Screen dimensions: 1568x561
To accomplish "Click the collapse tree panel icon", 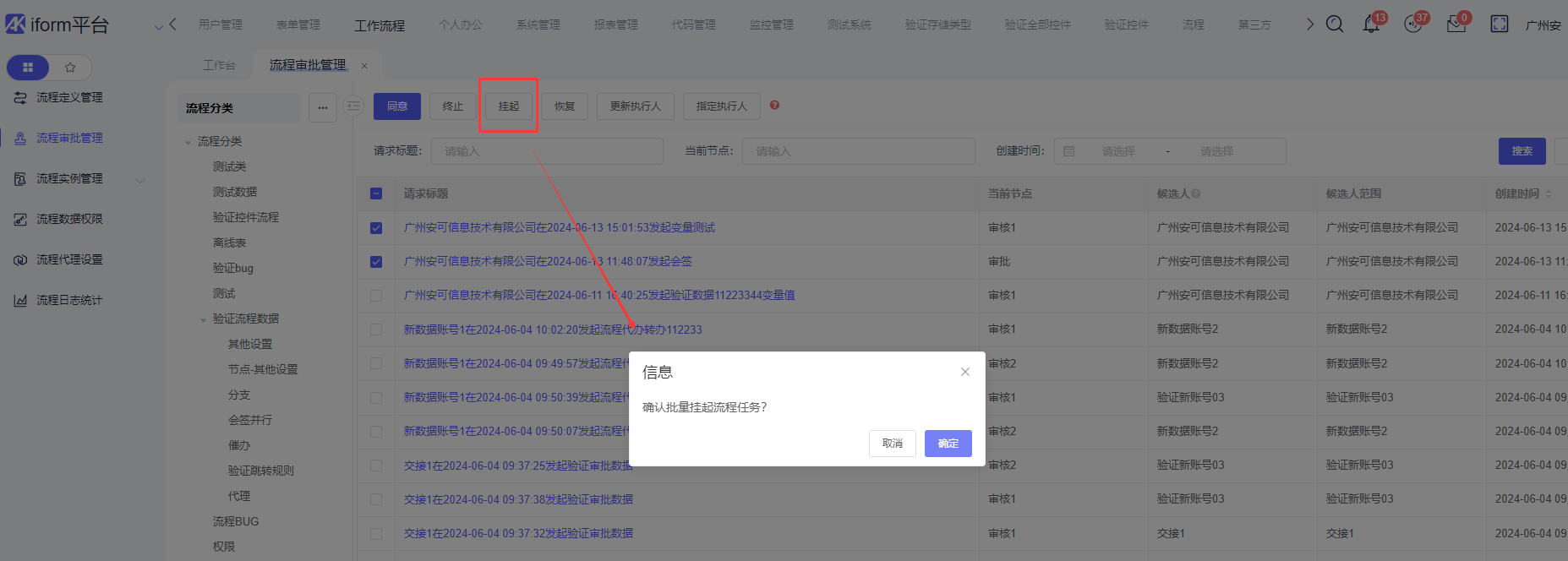I will click(353, 106).
